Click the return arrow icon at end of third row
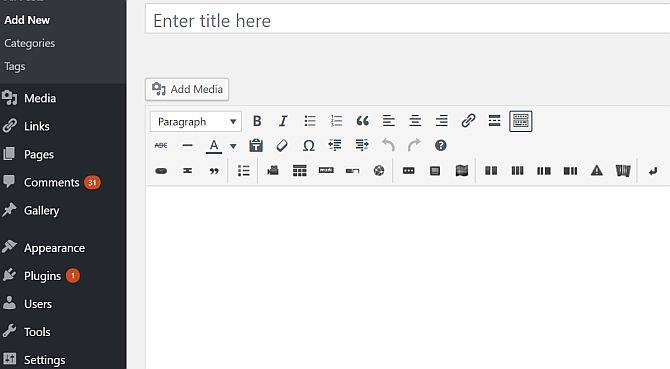Image resolution: width=670 pixels, height=369 pixels. [652, 171]
